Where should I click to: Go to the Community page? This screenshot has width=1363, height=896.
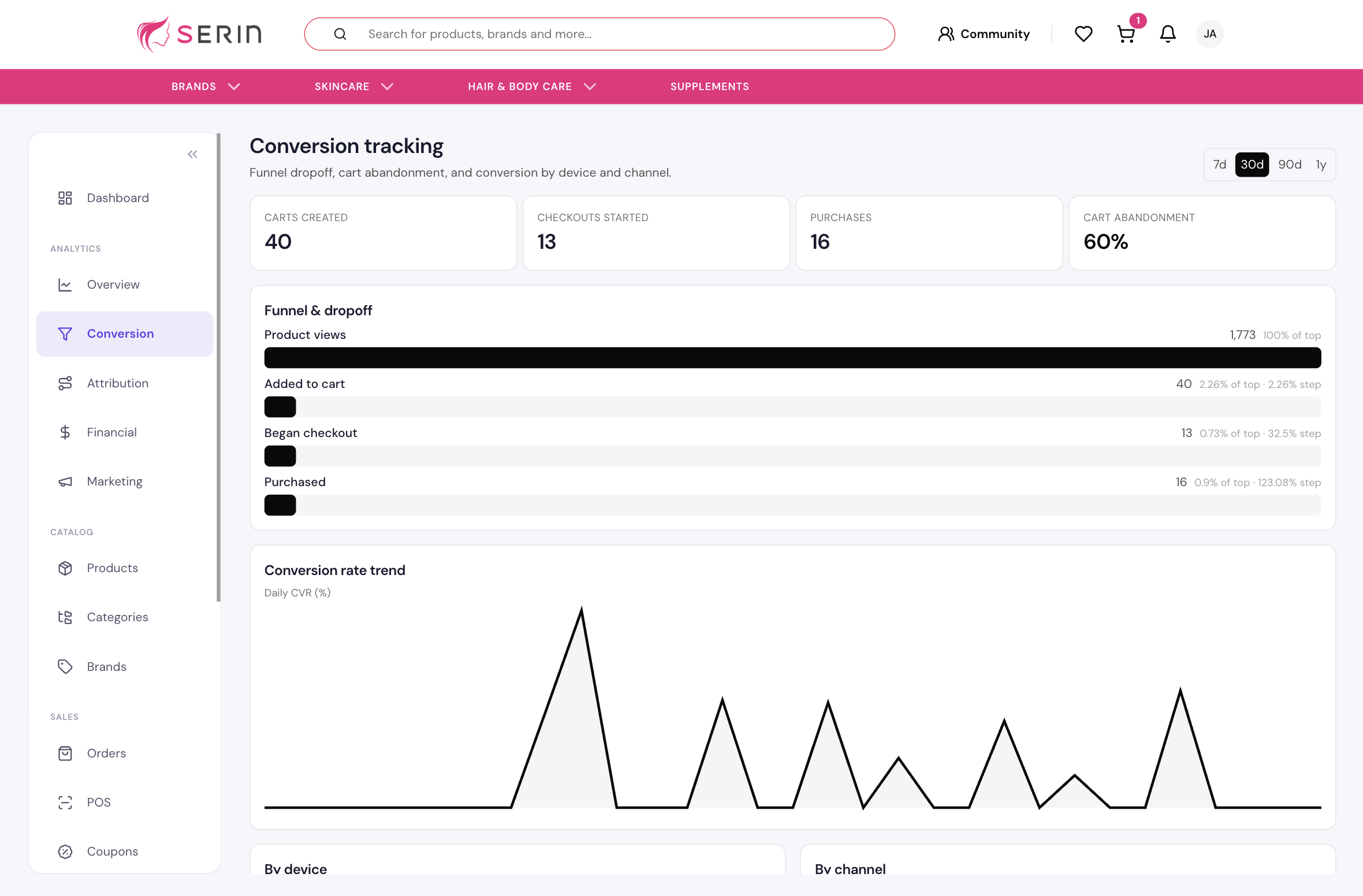coord(984,34)
